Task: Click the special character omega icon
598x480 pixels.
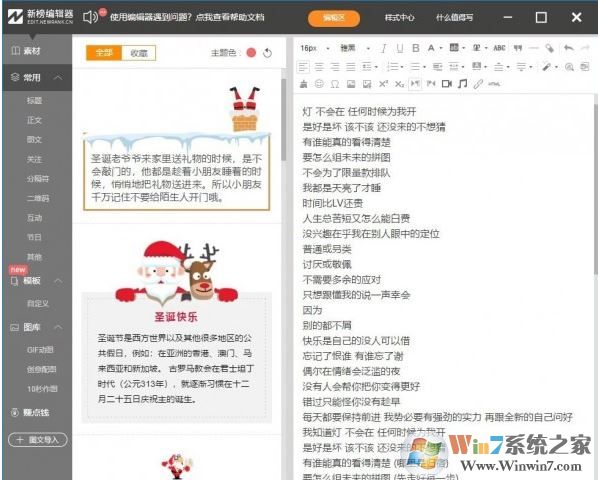Action: click(x=335, y=84)
